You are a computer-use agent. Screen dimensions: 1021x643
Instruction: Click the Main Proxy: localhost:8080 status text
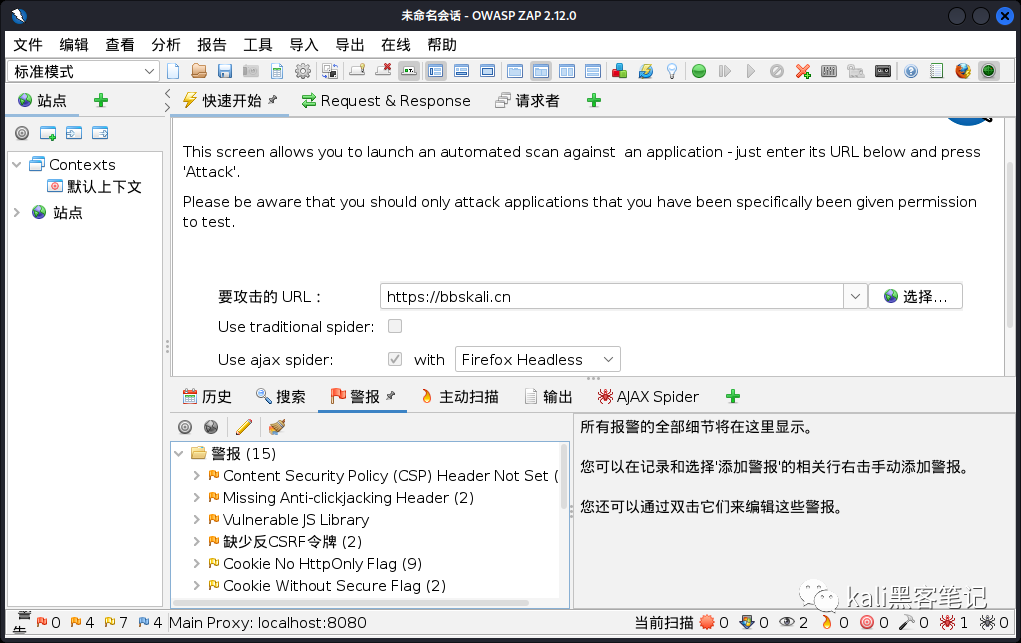(x=268, y=623)
